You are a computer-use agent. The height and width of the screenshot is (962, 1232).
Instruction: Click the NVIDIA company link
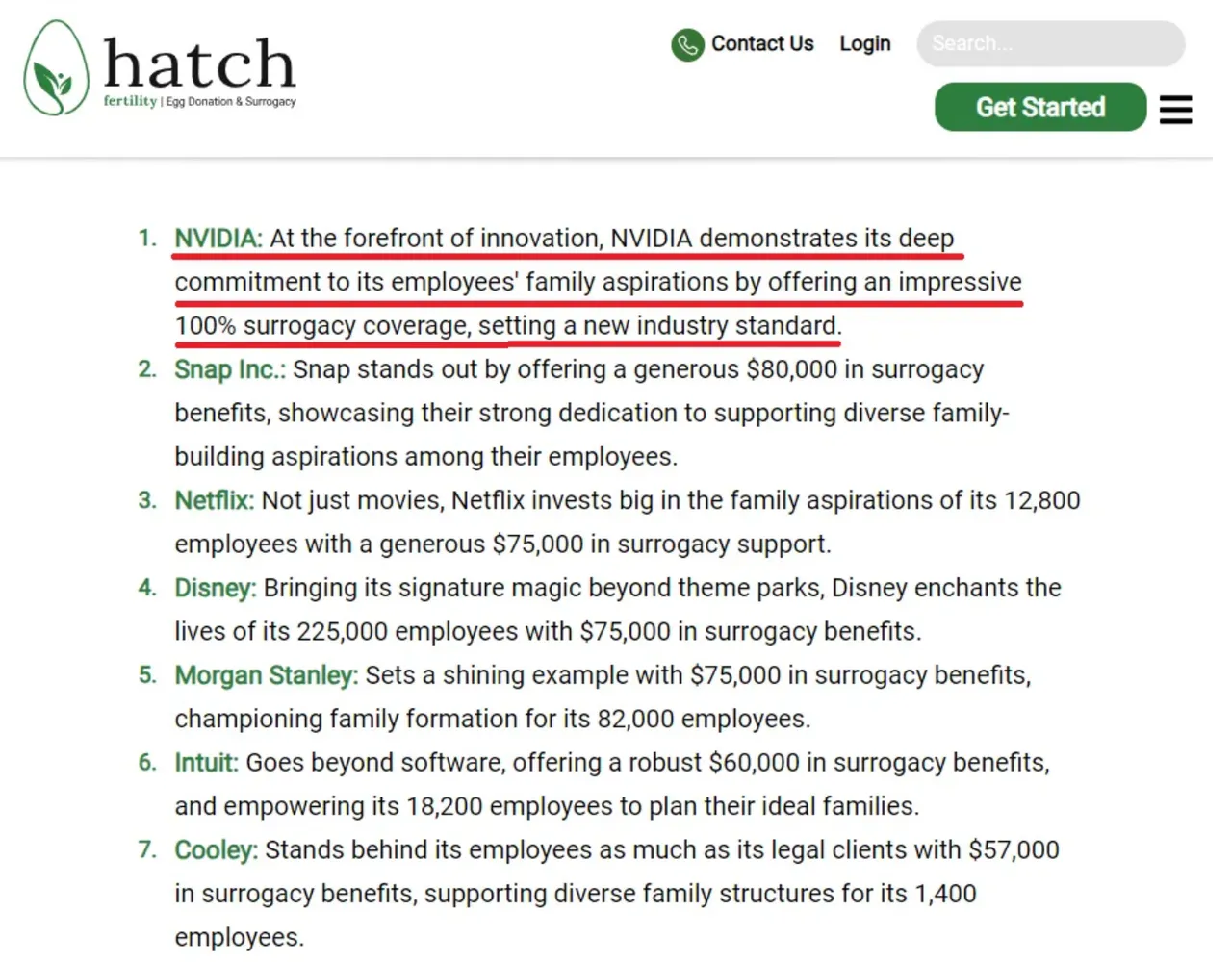[x=218, y=239]
